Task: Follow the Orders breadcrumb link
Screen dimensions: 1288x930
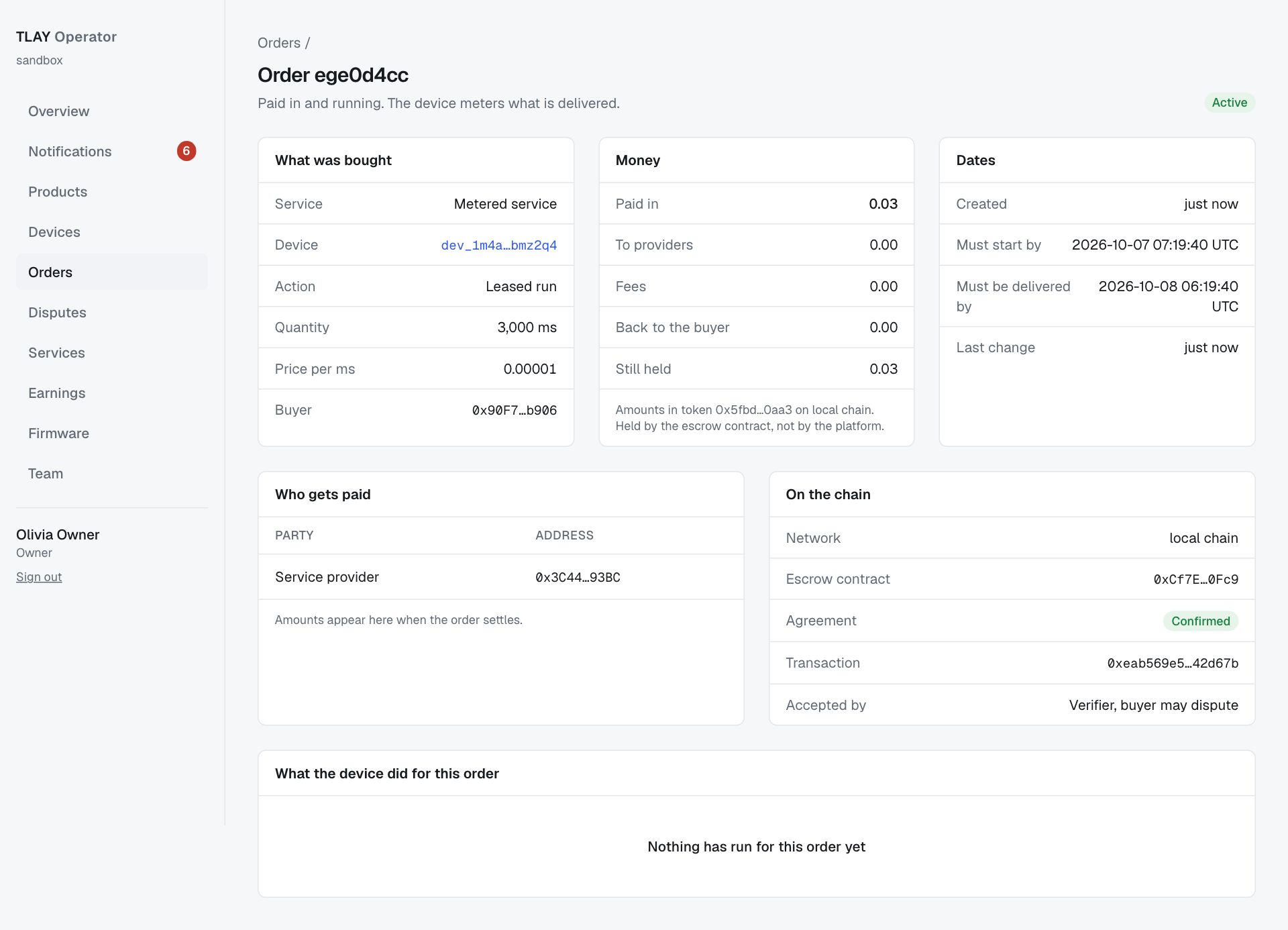Action: [x=279, y=43]
